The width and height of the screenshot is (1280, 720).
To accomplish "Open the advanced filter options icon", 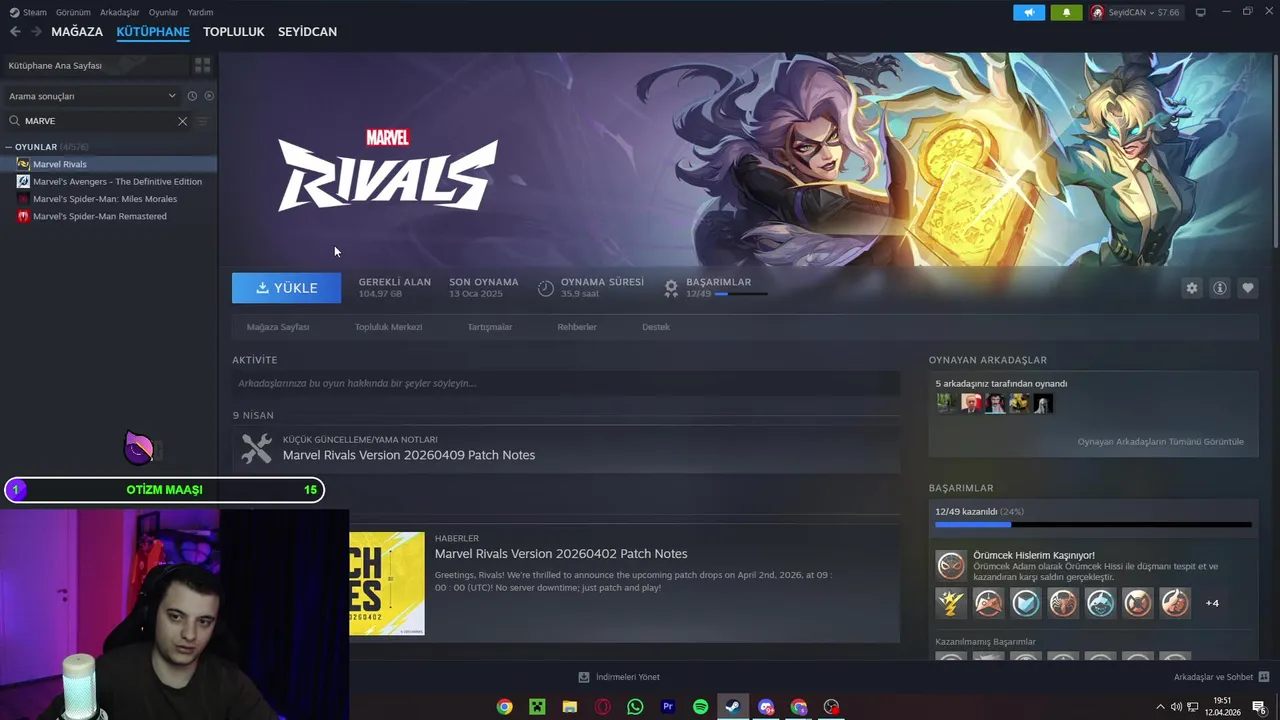I will point(203,121).
